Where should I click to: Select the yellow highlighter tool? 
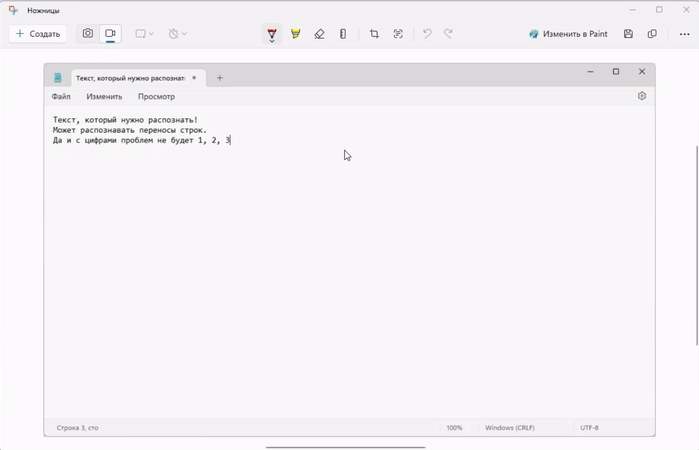(295, 34)
